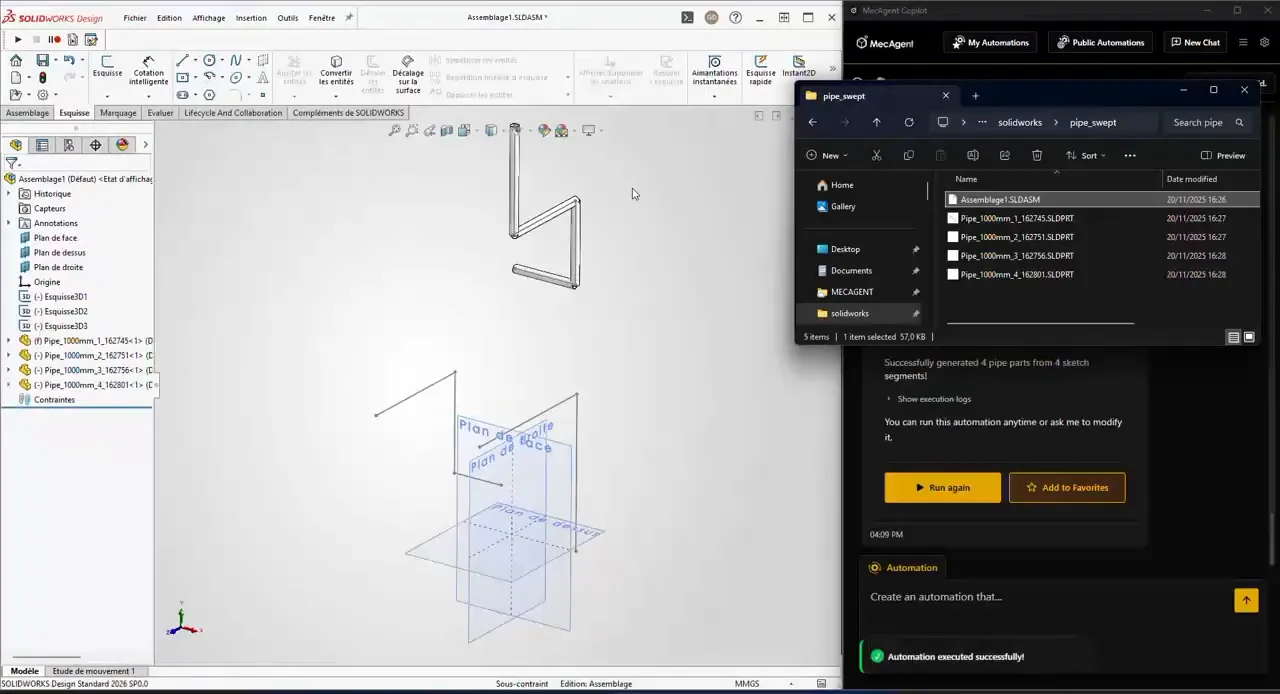Switch to the Evaluer ribbon tab

[160, 113]
